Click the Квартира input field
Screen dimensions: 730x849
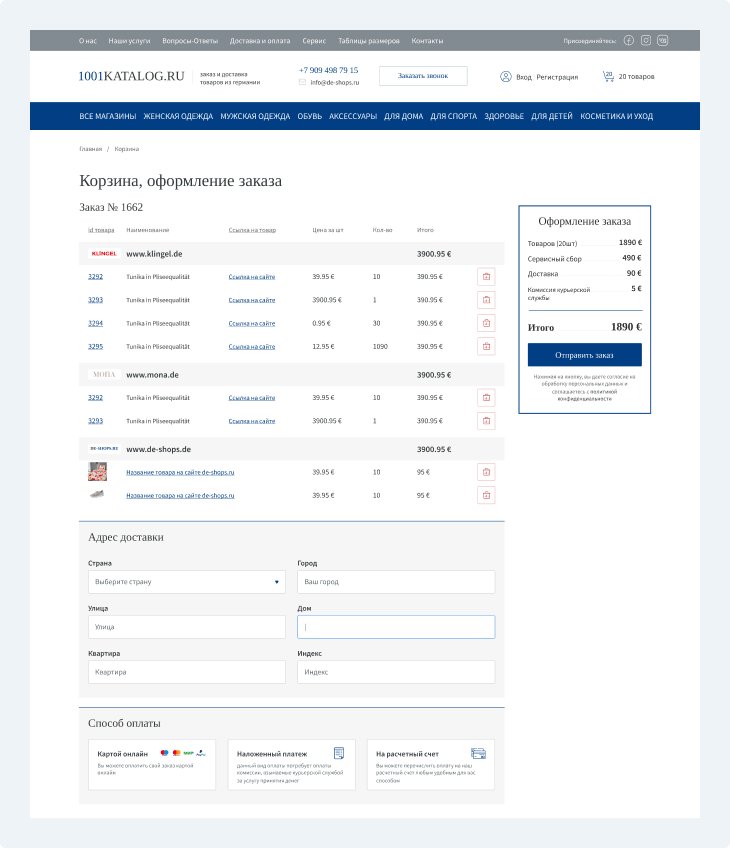[x=187, y=672]
